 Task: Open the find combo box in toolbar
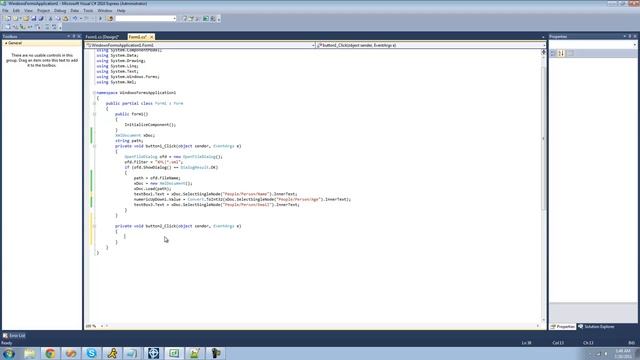146,18
